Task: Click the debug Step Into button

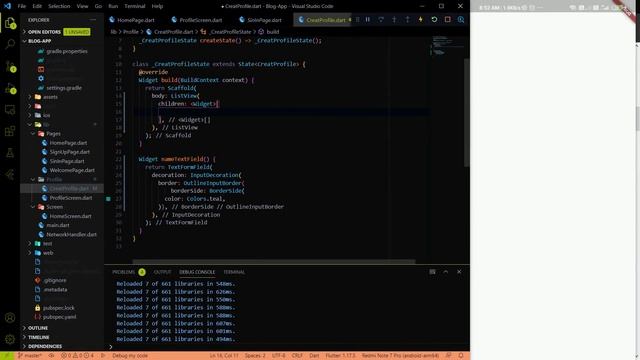Action: click(394, 20)
